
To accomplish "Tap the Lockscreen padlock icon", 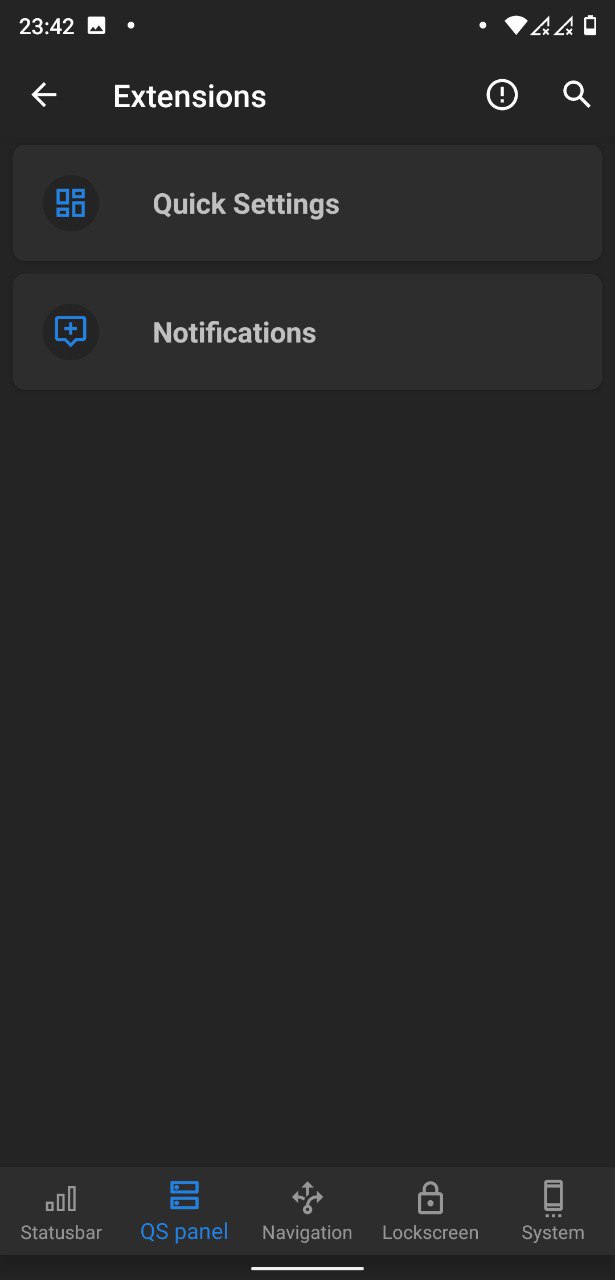I will [x=430, y=1197].
